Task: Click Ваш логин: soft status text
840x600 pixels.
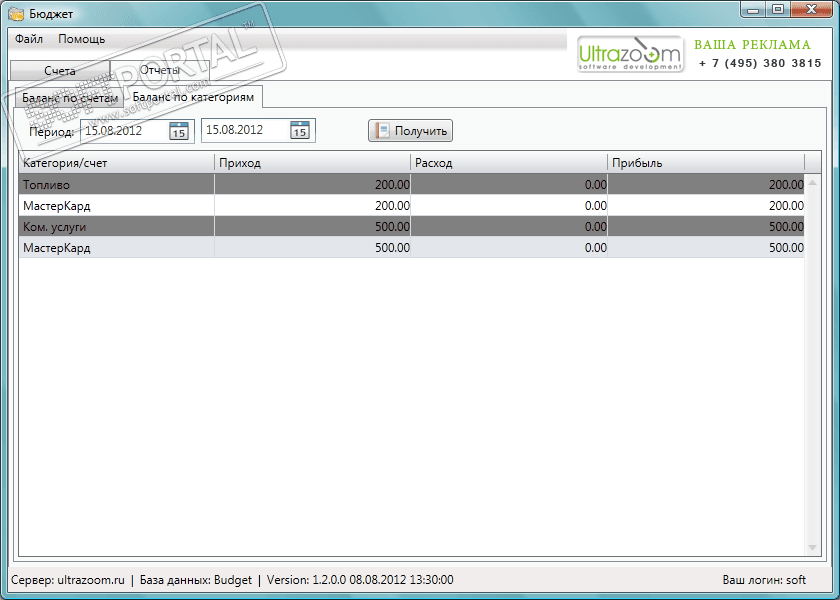Action: click(764, 580)
